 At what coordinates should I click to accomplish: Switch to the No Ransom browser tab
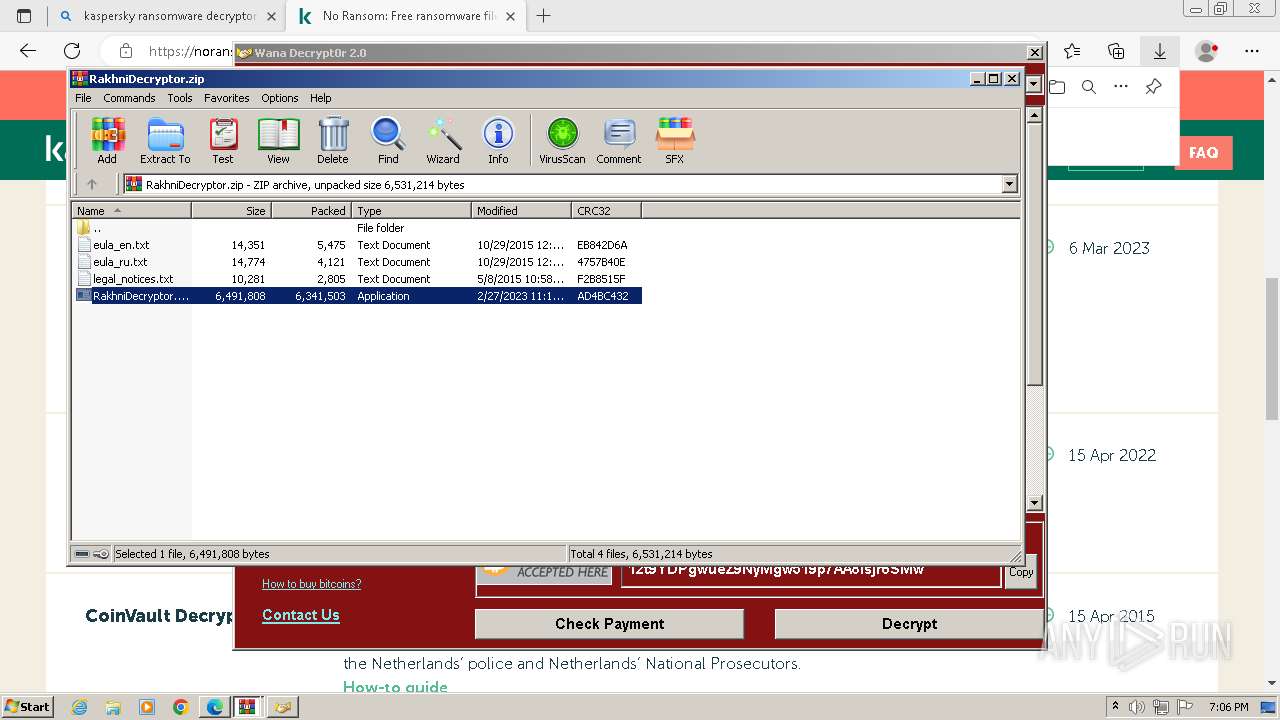click(x=407, y=16)
